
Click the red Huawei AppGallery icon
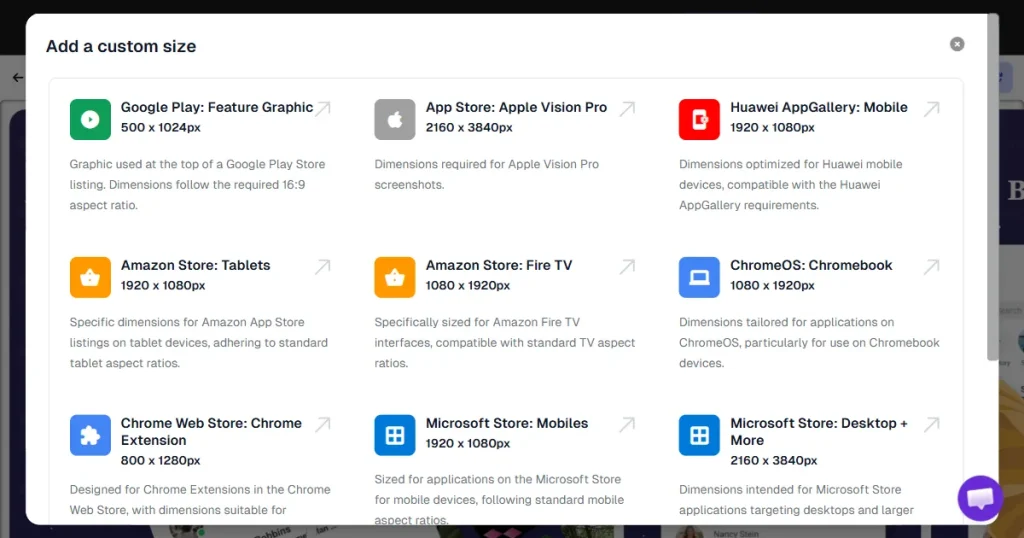699,119
